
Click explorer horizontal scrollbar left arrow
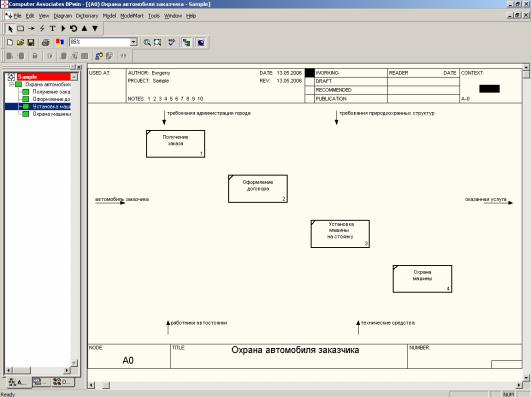click(x=9, y=371)
